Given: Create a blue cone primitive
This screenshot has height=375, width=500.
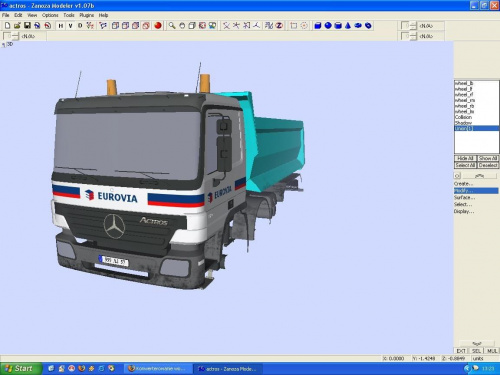Looking at the screenshot, I should (348, 26).
